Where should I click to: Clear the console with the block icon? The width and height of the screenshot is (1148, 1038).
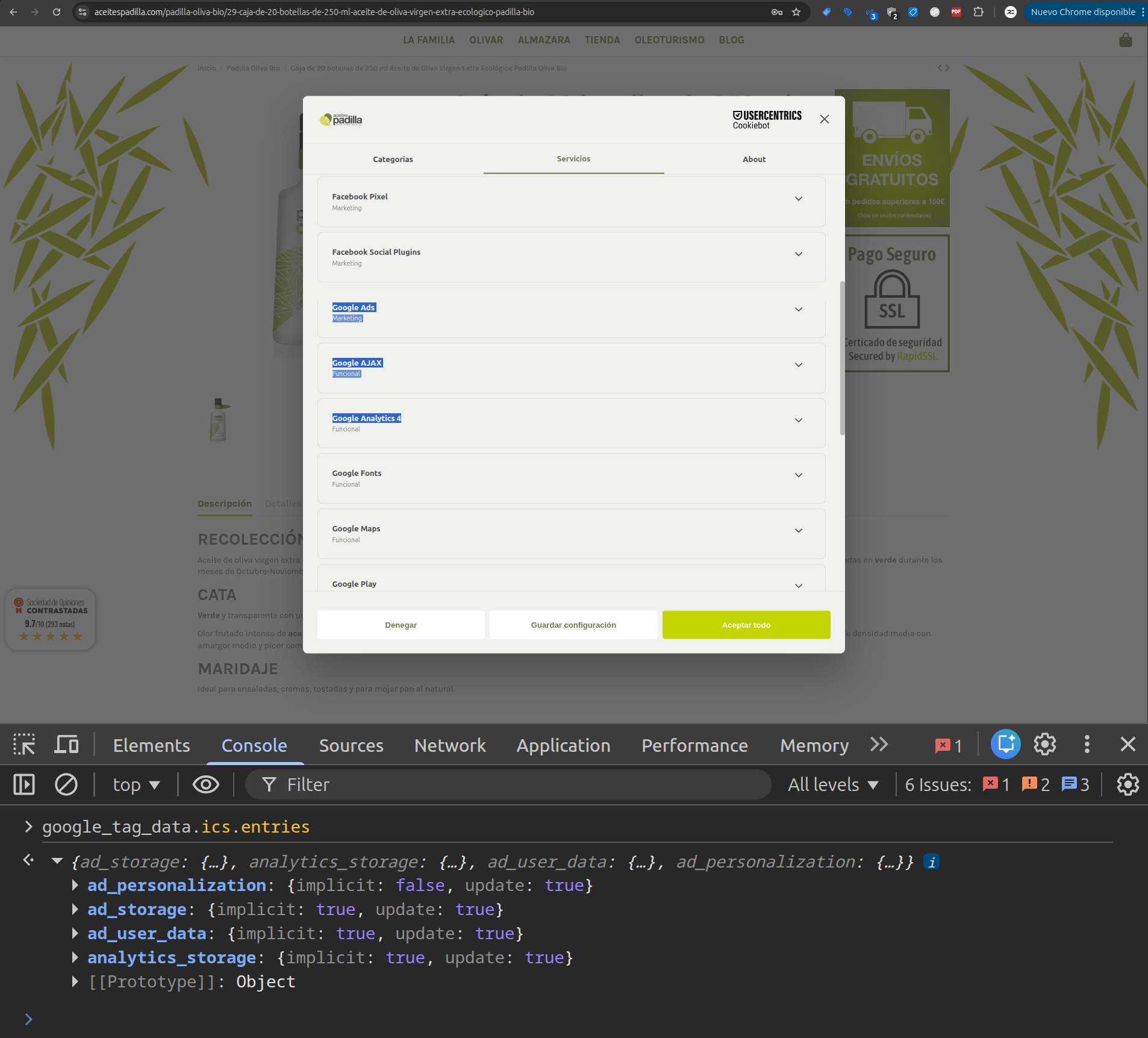[x=66, y=784]
